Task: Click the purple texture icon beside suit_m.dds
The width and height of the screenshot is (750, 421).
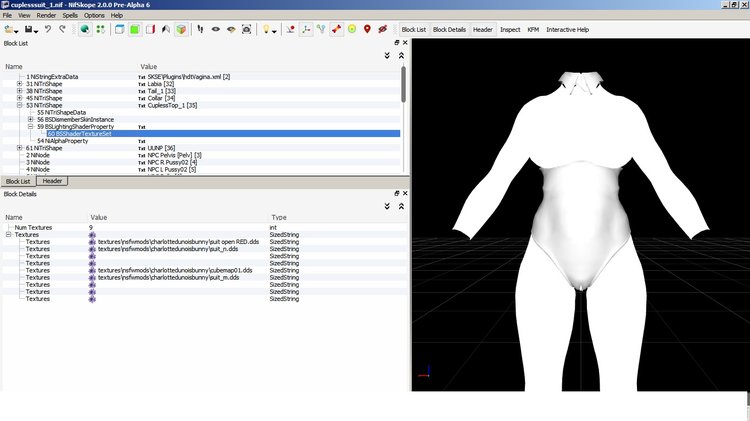Action: click(x=92, y=278)
